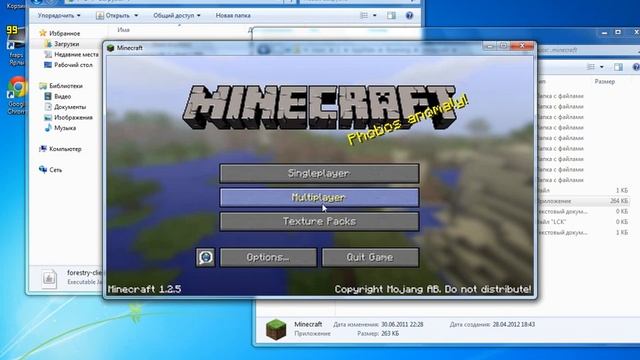Click Google Chrome desktop icon

[x=16, y=95]
